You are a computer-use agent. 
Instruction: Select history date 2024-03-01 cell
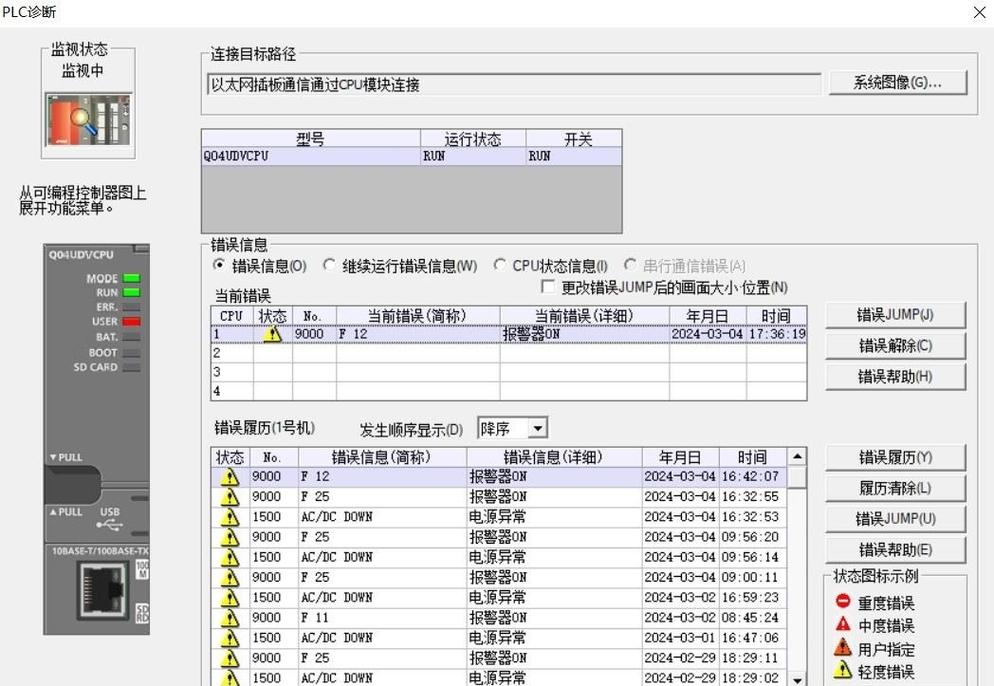tap(680, 638)
